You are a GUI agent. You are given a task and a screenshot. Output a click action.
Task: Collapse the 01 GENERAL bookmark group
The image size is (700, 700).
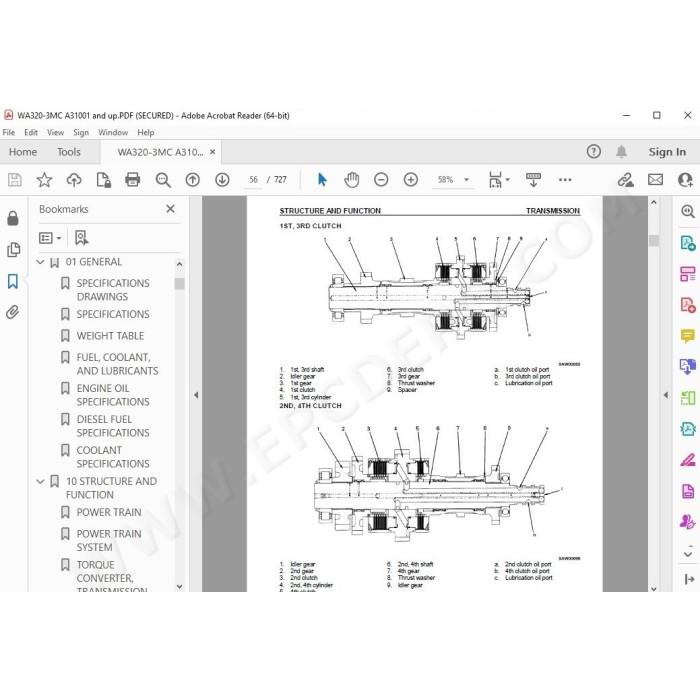(x=41, y=262)
